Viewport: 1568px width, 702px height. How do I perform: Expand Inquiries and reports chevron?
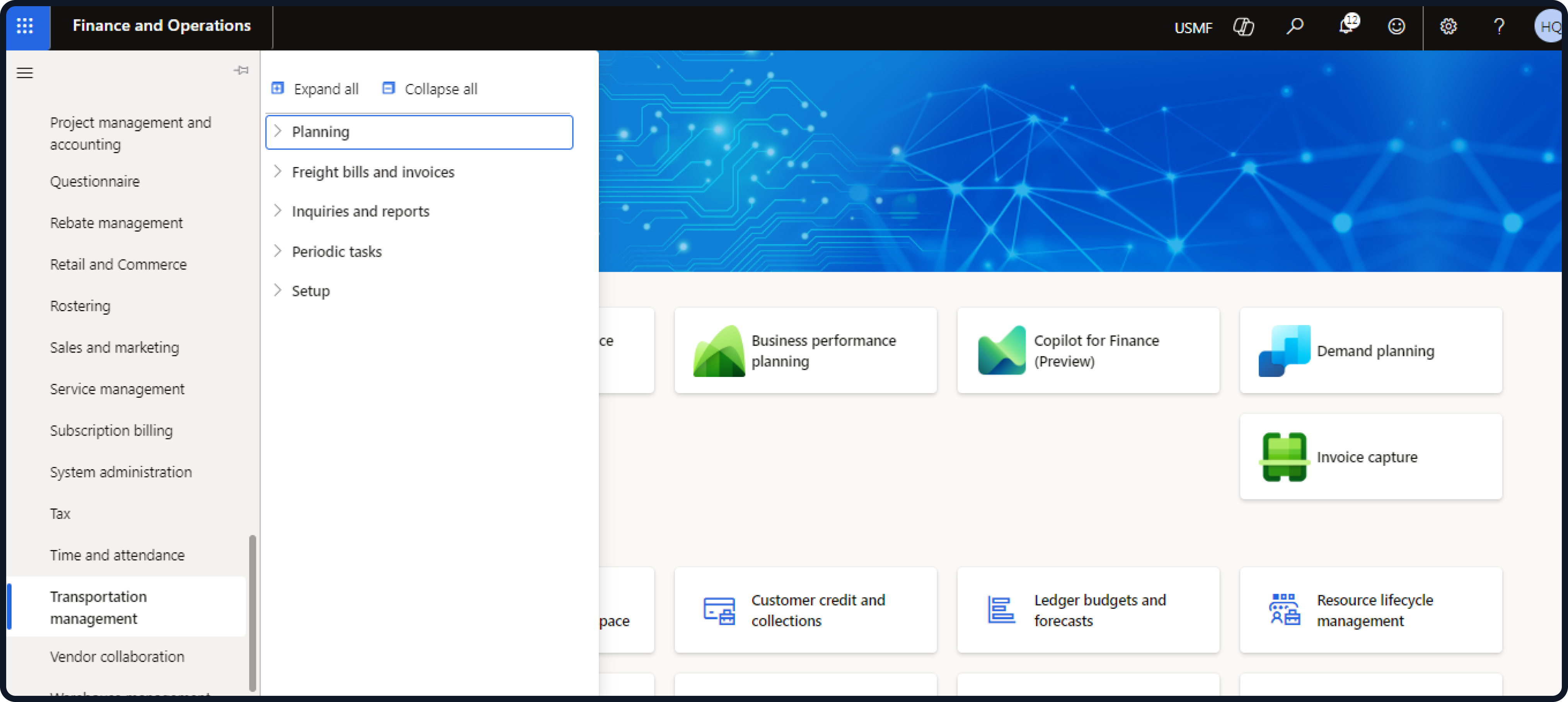278,211
